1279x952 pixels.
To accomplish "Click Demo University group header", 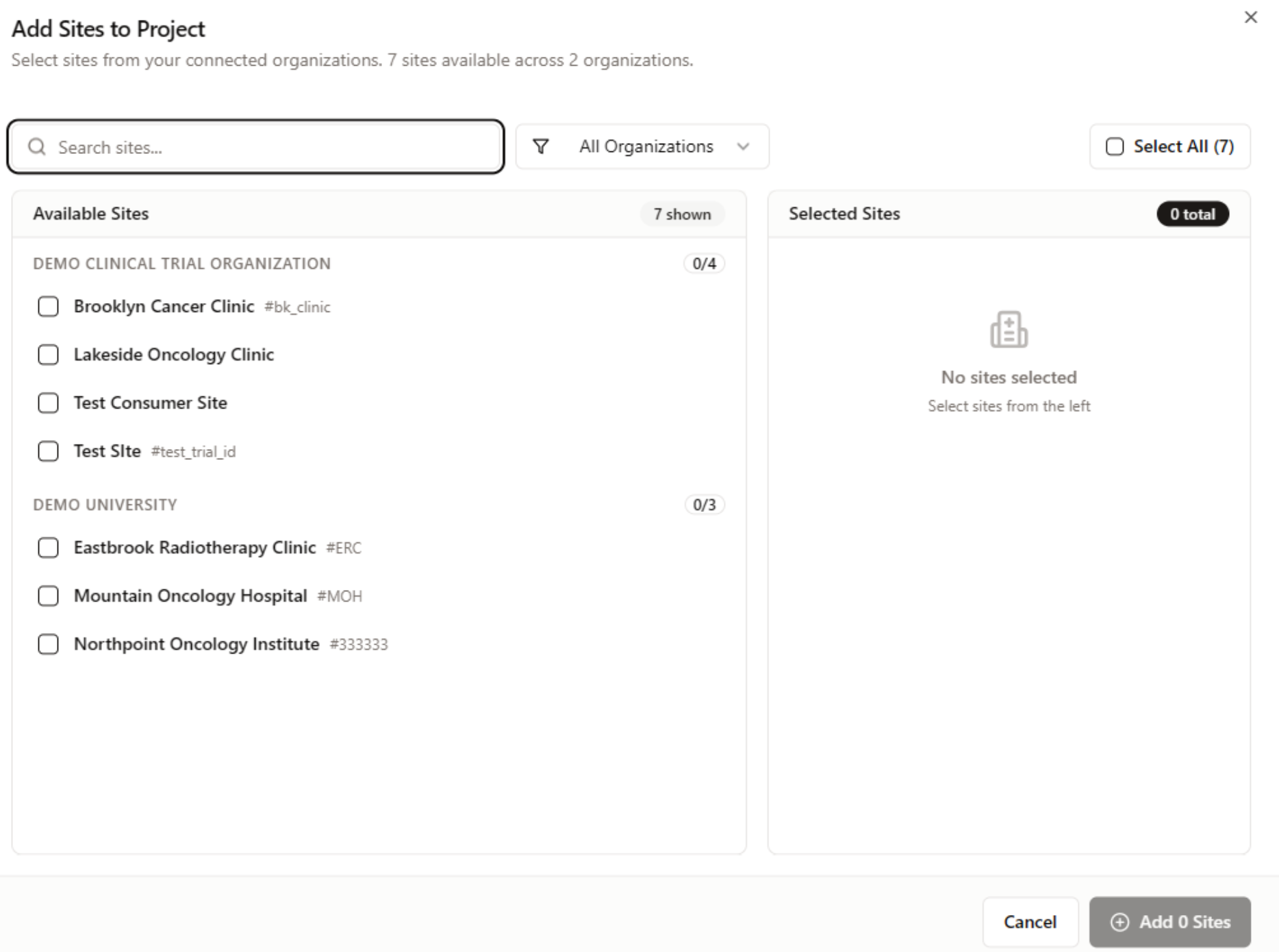I will point(105,505).
